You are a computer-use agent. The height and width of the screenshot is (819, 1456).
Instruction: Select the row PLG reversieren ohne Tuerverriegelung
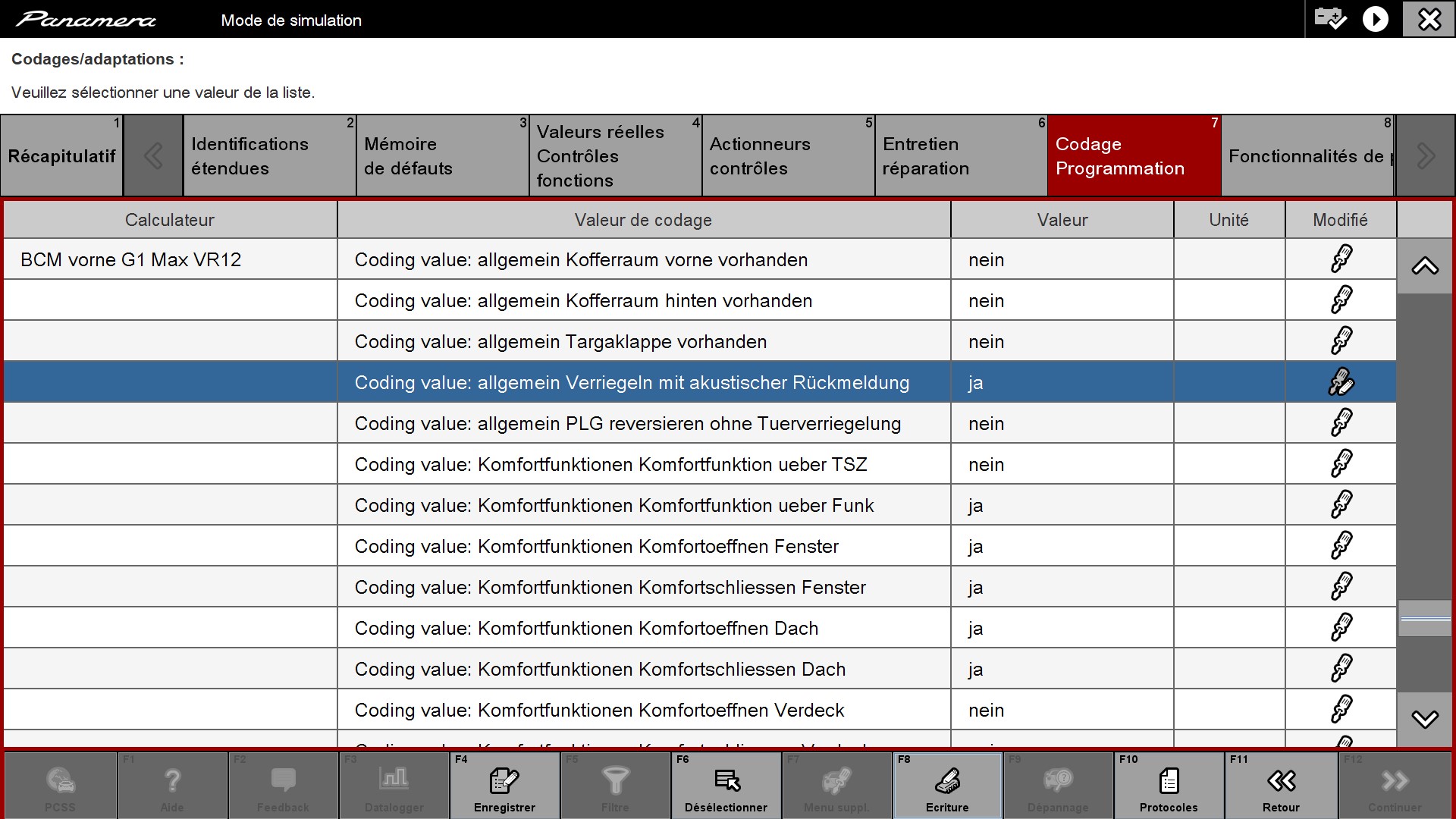(700, 423)
